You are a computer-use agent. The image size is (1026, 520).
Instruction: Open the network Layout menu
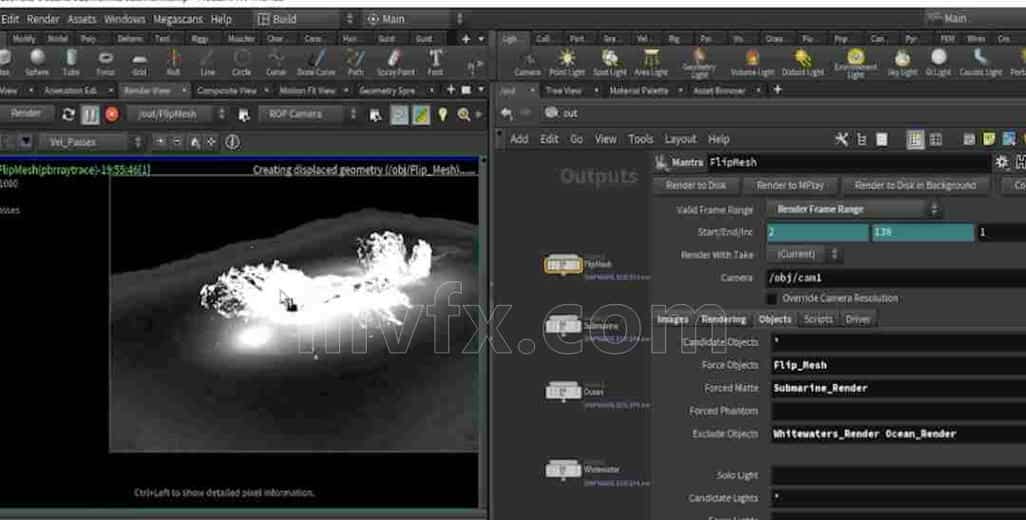point(680,139)
